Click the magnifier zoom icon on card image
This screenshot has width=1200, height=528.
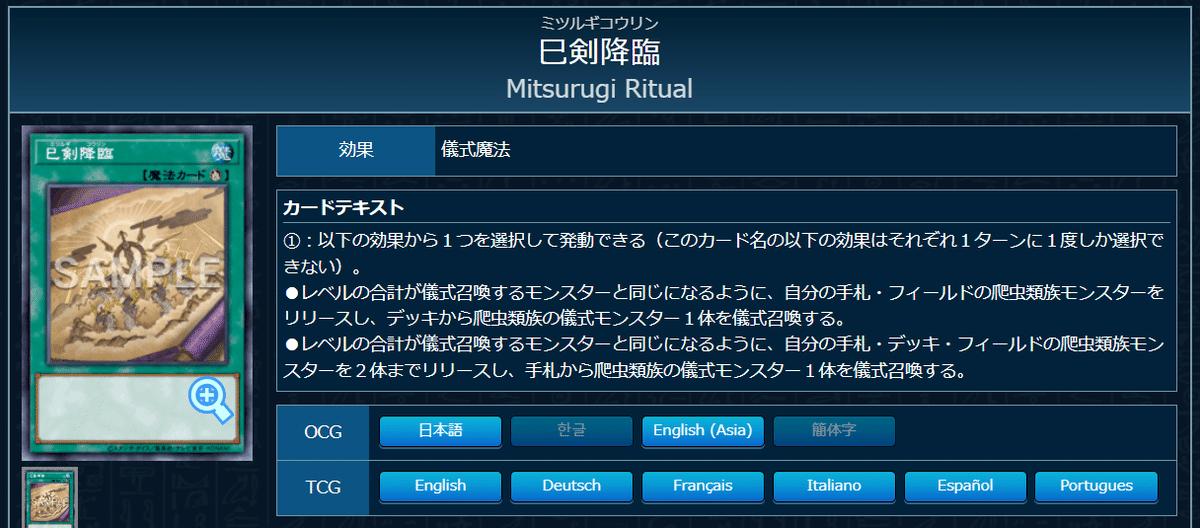tap(210, 401)
